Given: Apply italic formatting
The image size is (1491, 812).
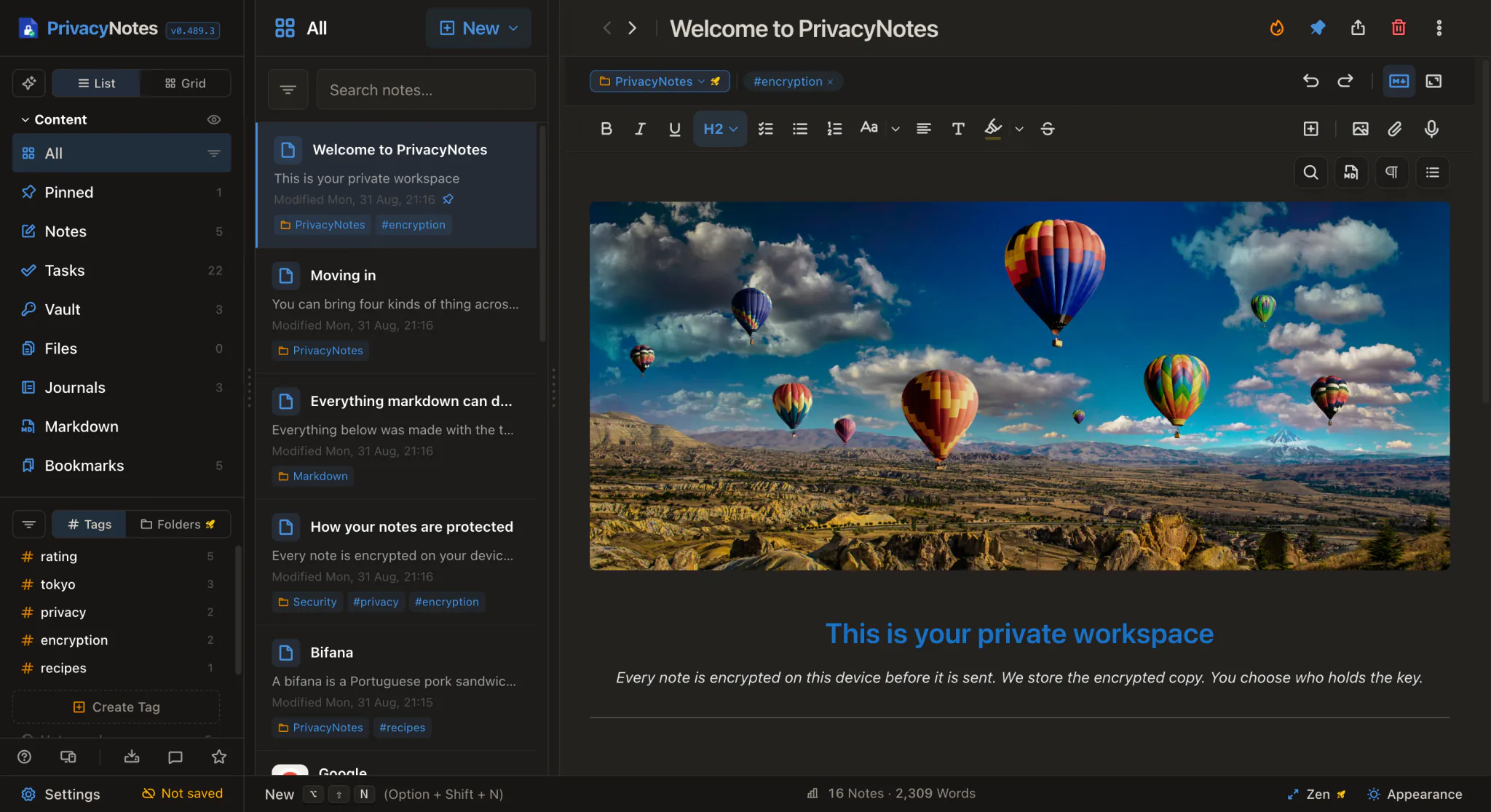Looking at the screenshot, I should (x=640, y=129).
